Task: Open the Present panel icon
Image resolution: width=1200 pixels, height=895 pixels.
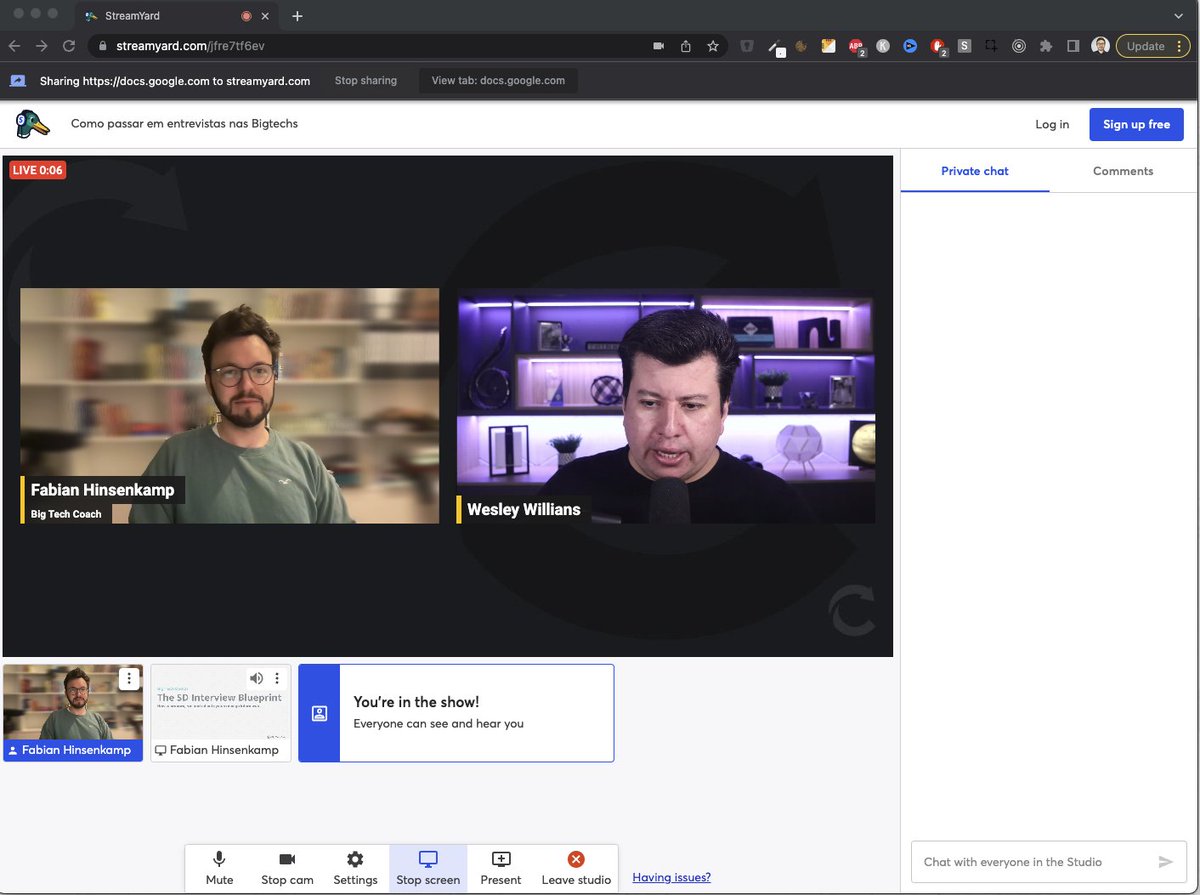Action: pos(500,858)
